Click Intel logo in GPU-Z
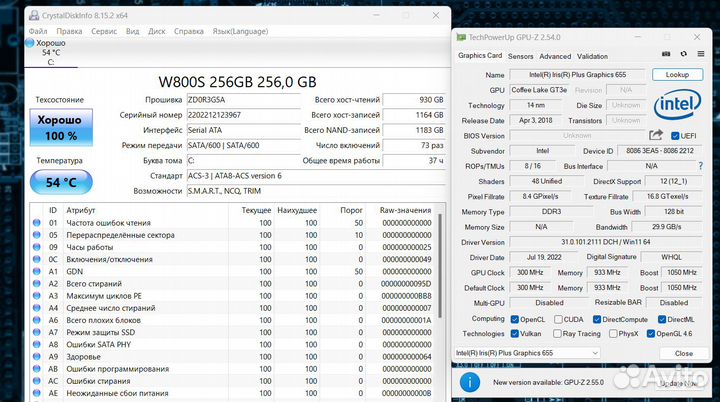Screen dimensions: 720x402 click(x=677, y=105)
